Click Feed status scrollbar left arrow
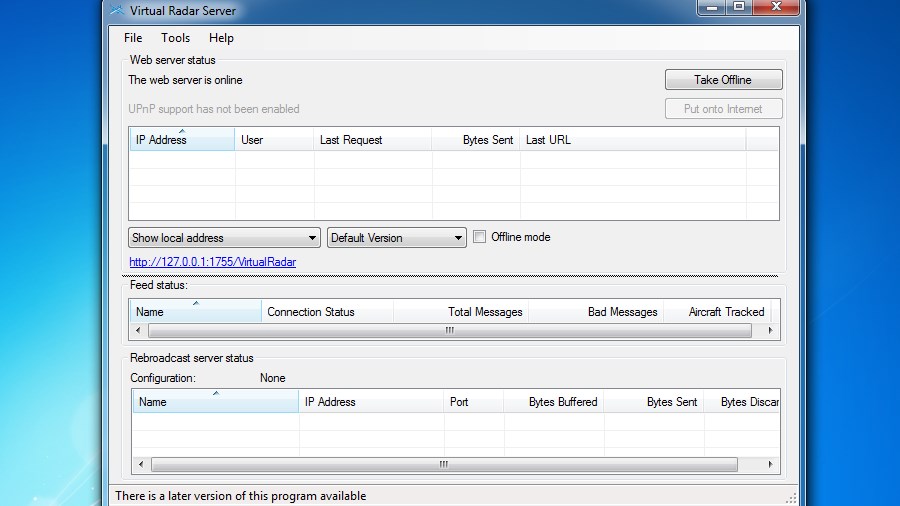Image resolution: width=900 pixels, height=506 pixels. [138, 330]
